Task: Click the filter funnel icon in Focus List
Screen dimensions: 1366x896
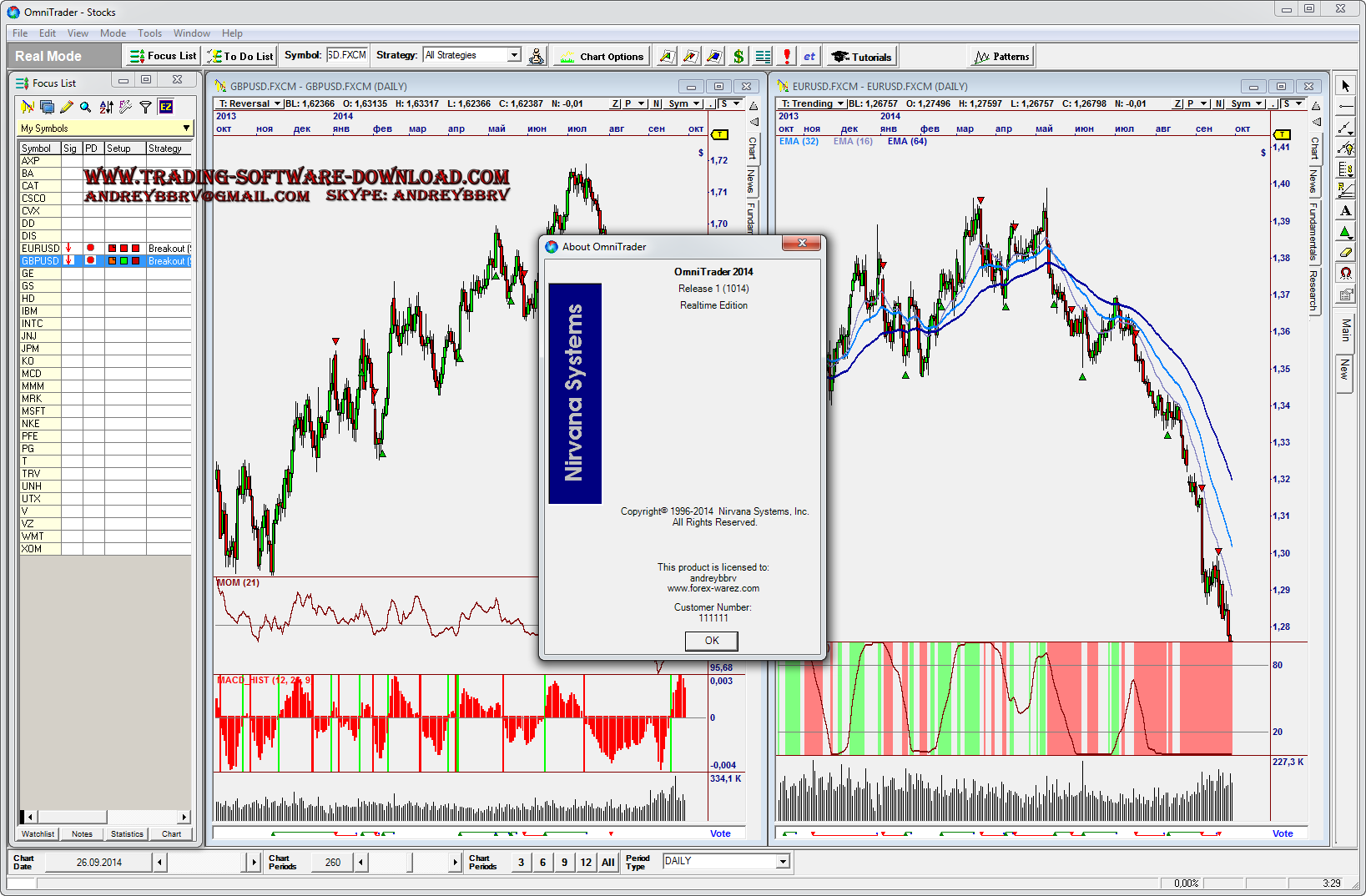Action: click(x=146, y=107)
